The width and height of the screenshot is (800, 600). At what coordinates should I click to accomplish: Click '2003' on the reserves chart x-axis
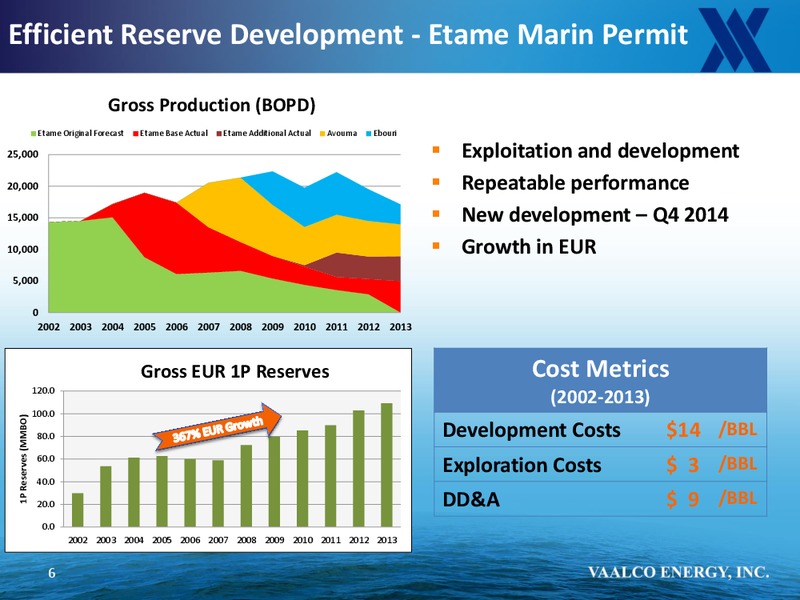pos(106,540)
